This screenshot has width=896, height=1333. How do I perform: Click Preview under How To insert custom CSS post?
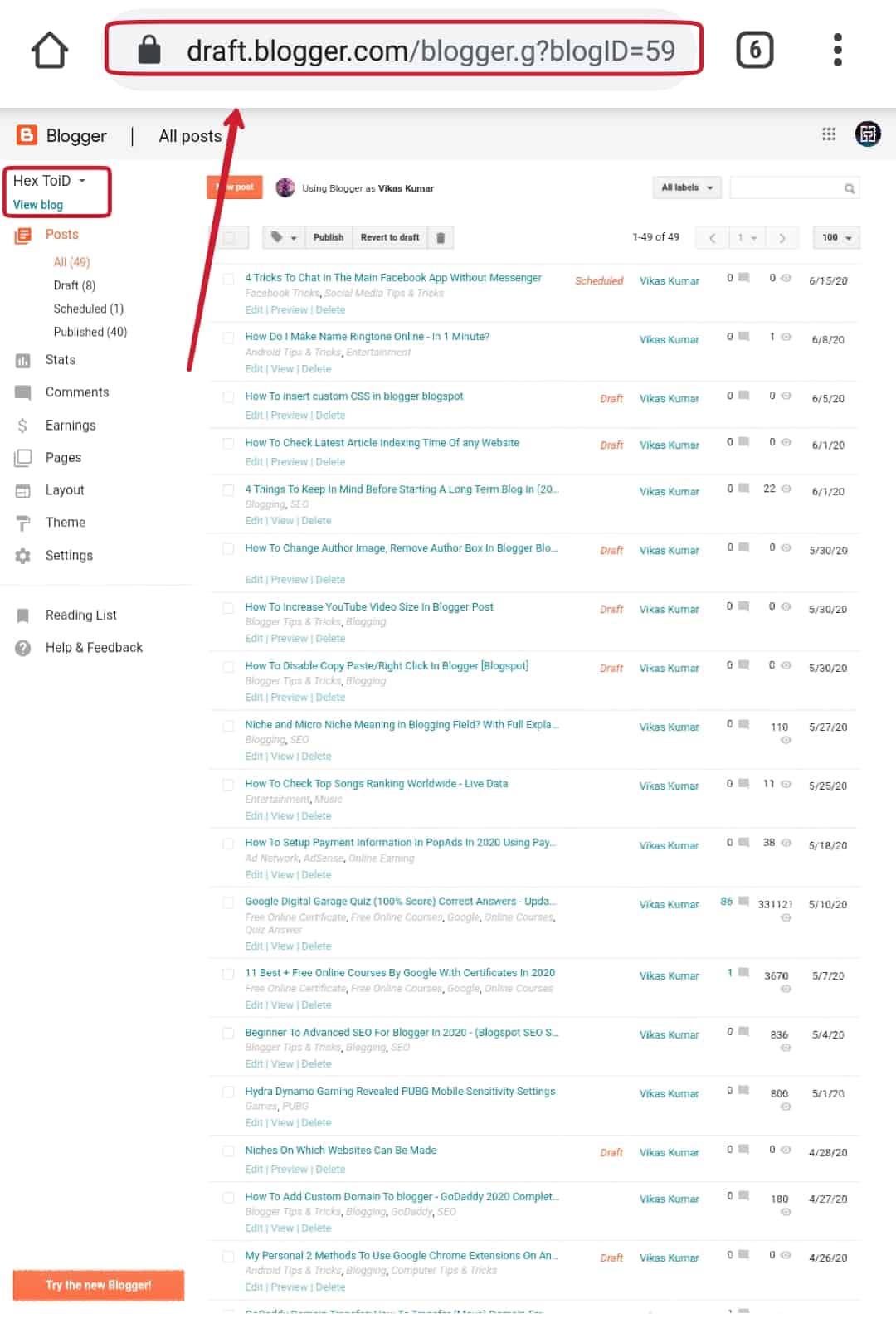pyautogui.click(x=289, y=416)
